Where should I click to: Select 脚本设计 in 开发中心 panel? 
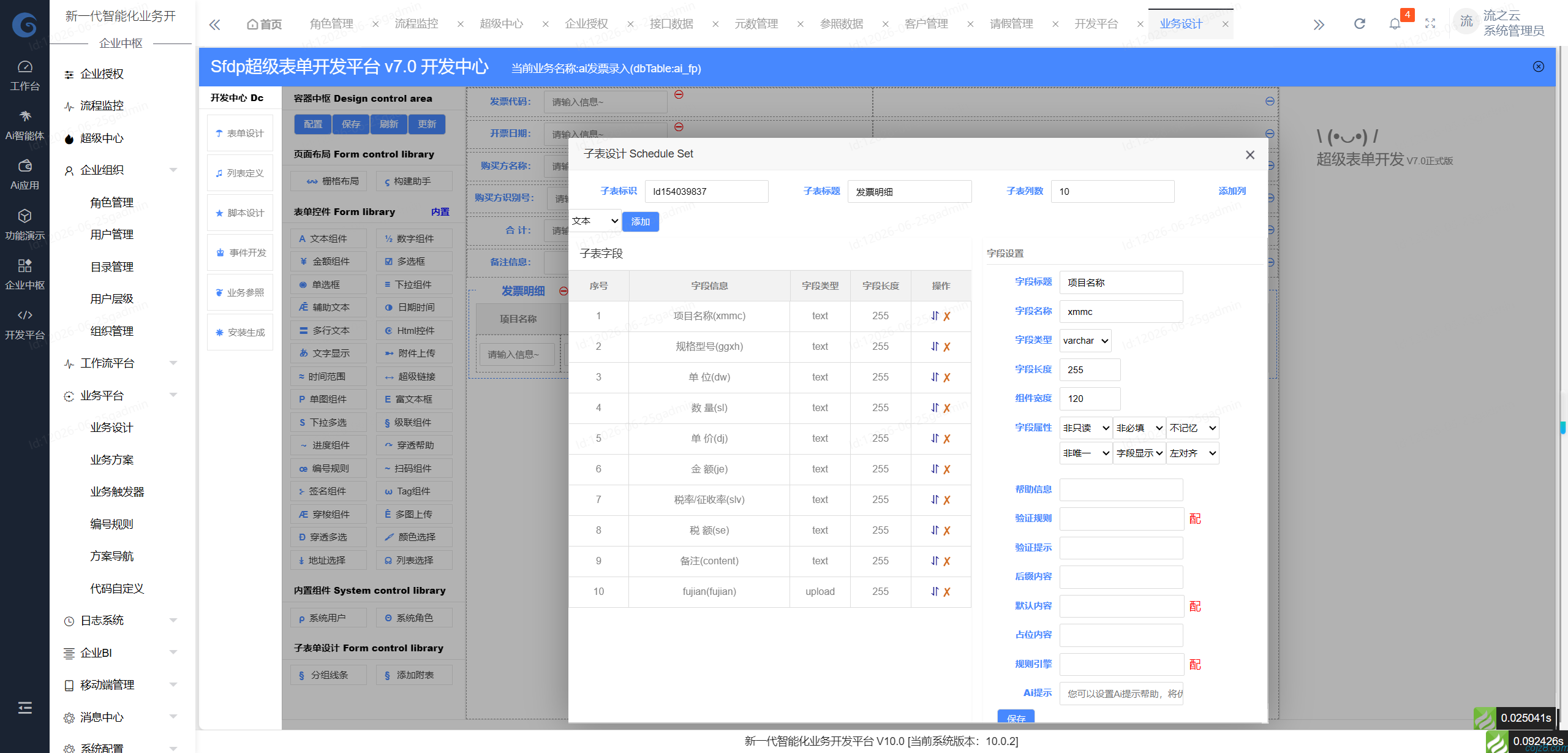[240, 213]
